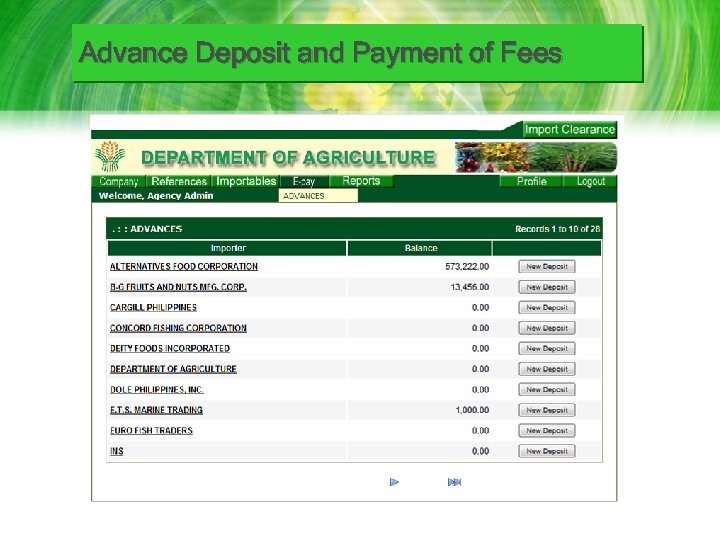The height and width of the screenshot is (540, 720).
Task: Click Logout in the navigation bar
Action: [x=591, y=181]
